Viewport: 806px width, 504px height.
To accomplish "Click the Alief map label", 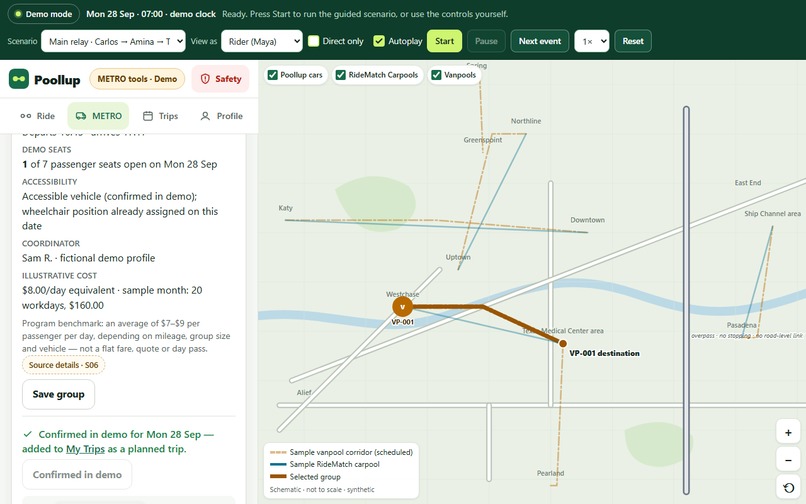I will pos(304,392).
